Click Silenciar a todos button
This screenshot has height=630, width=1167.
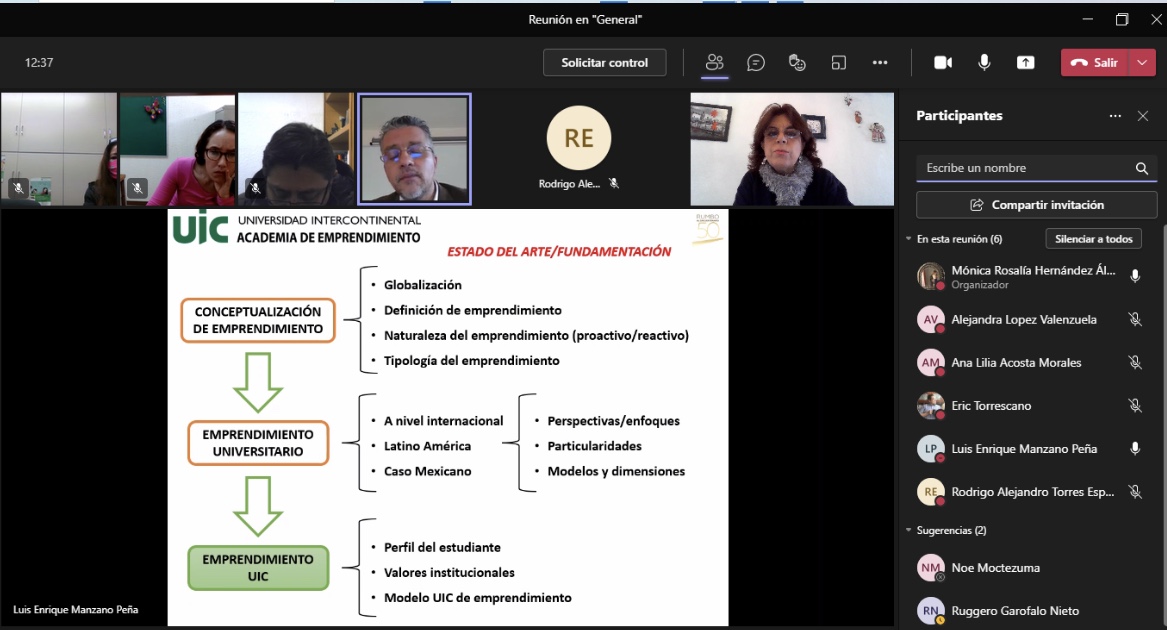tap(1093, 239)
